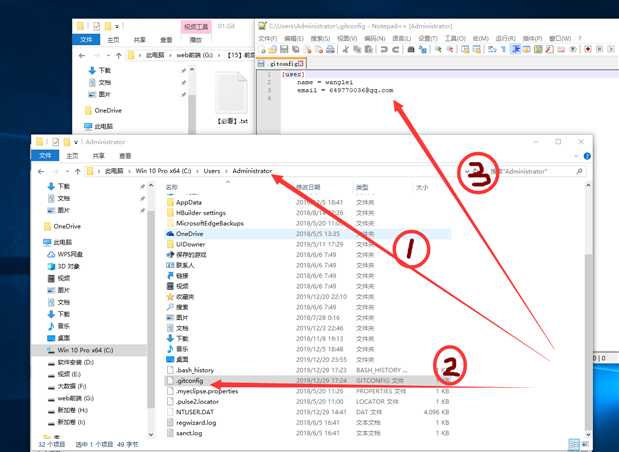Image resolution: width=619 pixels, height=452 pixels.
Task: Expand chevron between Users and Administrator
Action: [x=227, y=171]
